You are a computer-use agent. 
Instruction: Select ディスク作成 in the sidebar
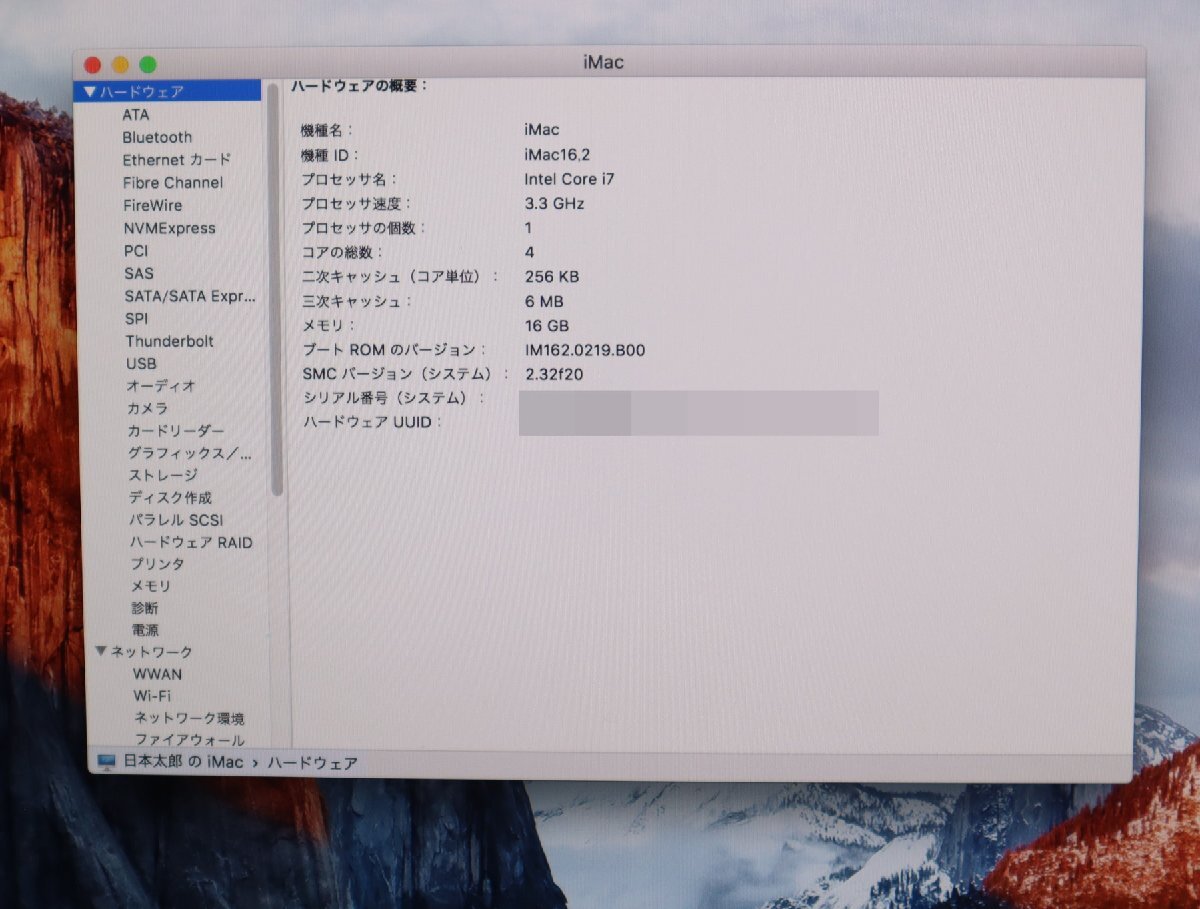pyautogui.click(x=170, y=497)
